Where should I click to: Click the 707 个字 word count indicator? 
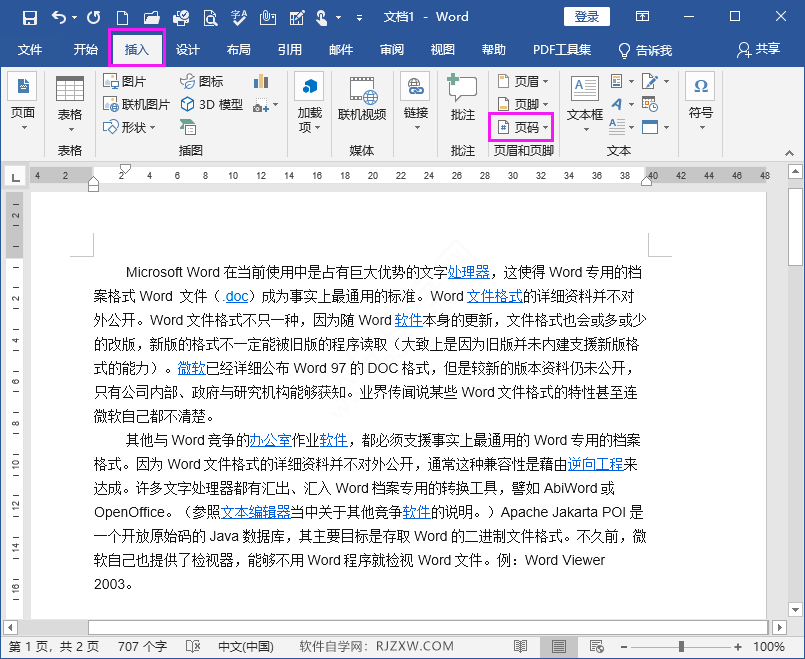(x=141, y=646)
